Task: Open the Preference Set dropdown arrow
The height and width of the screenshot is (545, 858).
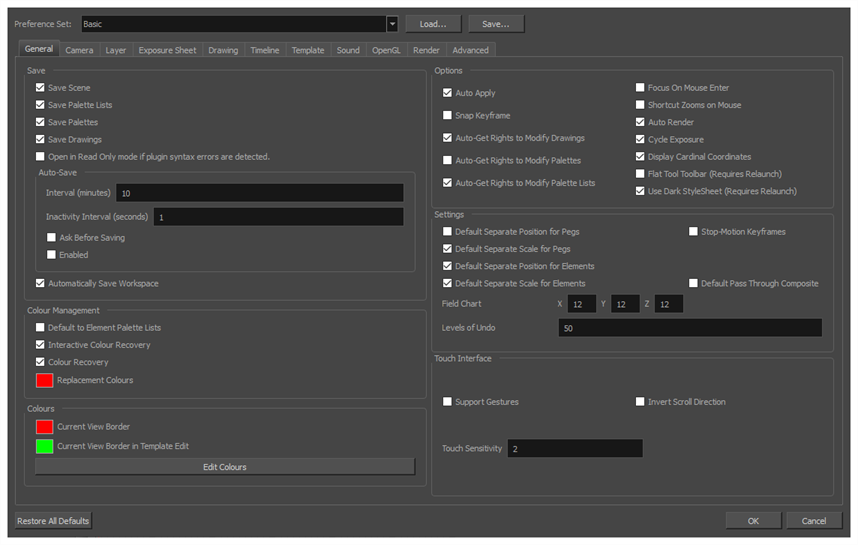Action: click(392, 24)
